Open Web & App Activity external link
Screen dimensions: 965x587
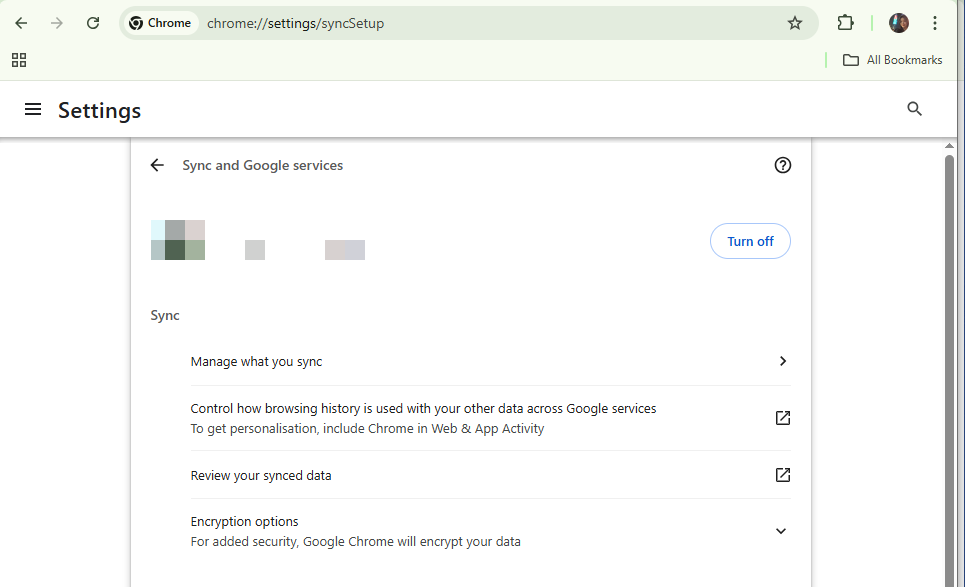click(782, 417)
